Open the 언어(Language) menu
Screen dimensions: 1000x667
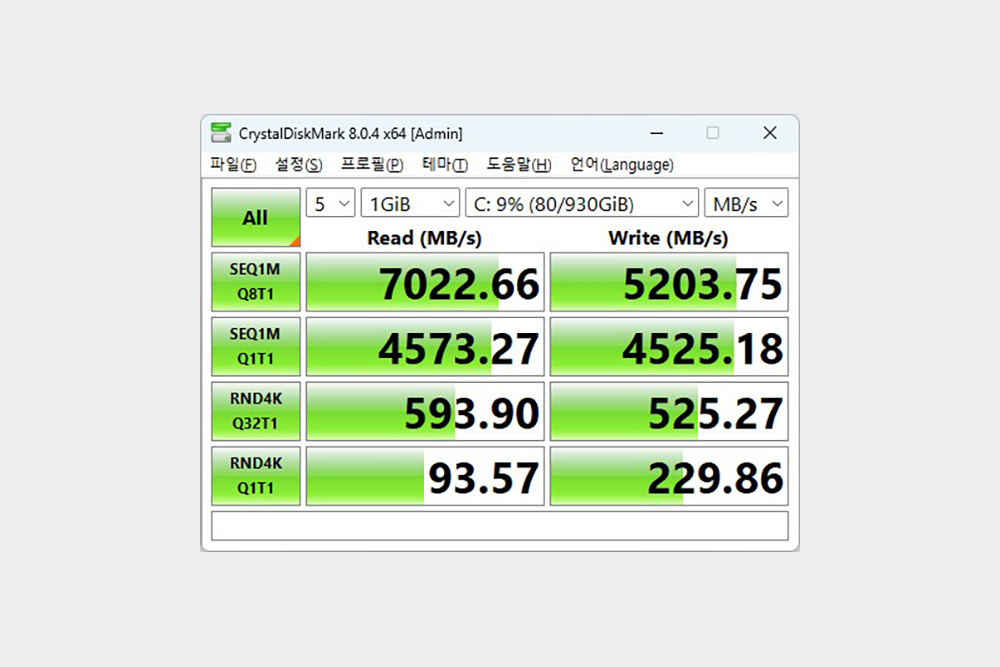click(x=622, y=165)
